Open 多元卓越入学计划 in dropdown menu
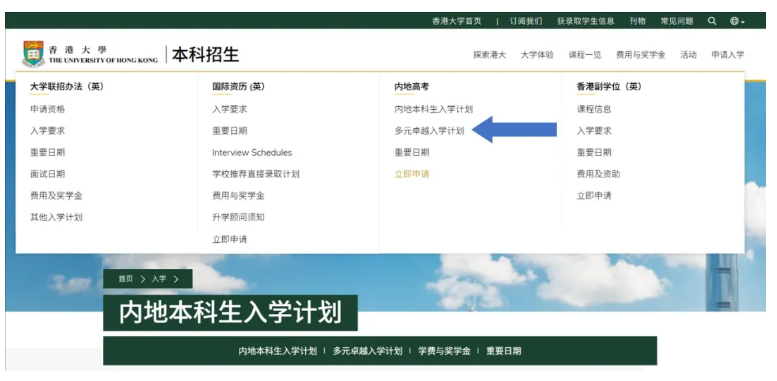 click(430, 131)
